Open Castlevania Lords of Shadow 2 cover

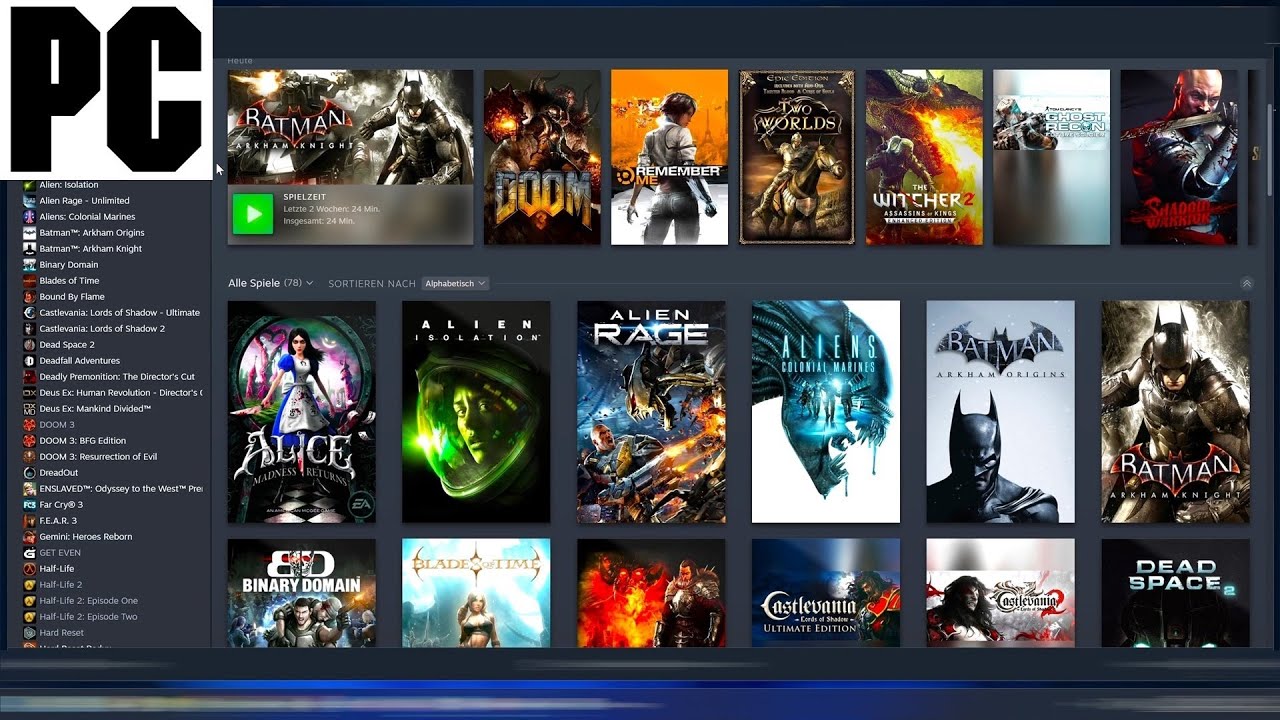pos(1001,593)
